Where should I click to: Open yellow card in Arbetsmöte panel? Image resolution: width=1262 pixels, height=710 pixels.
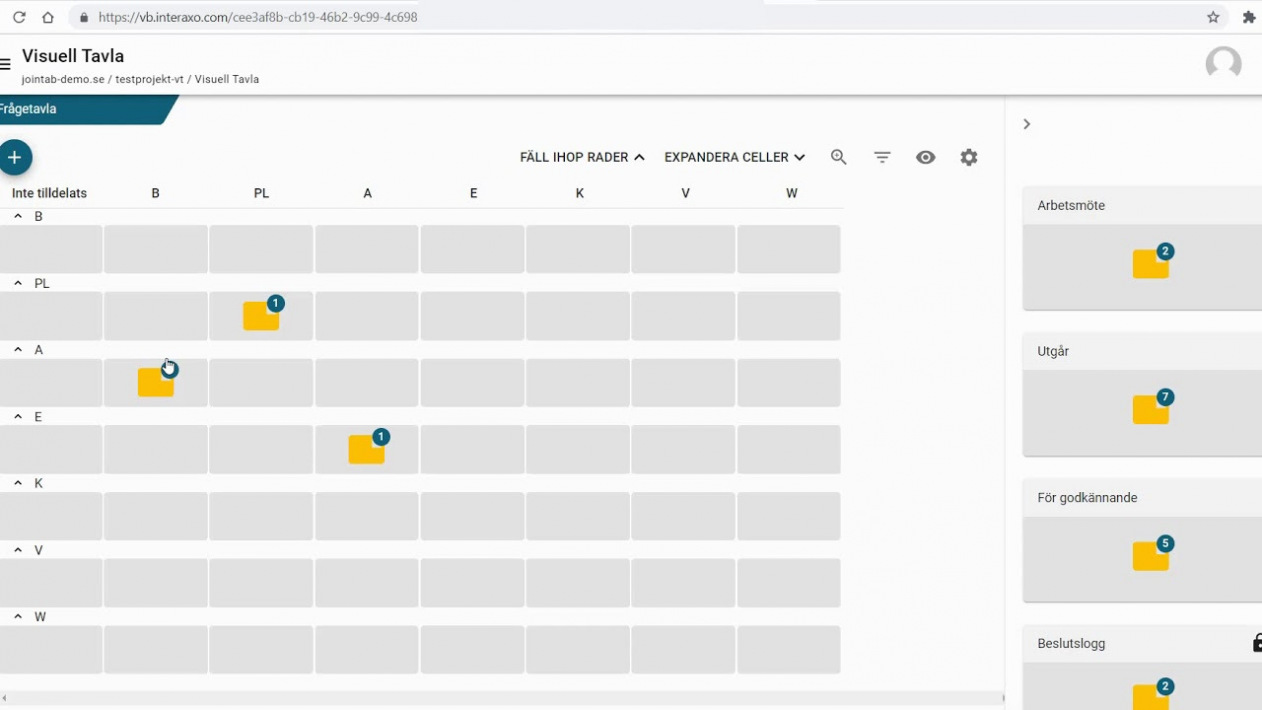[1151, 264]
